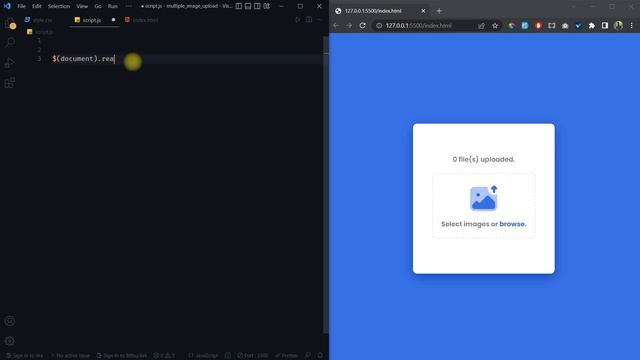Open the Search view in the activity bar
Screen dimensions: 640x360
click(x=10, y=42)
